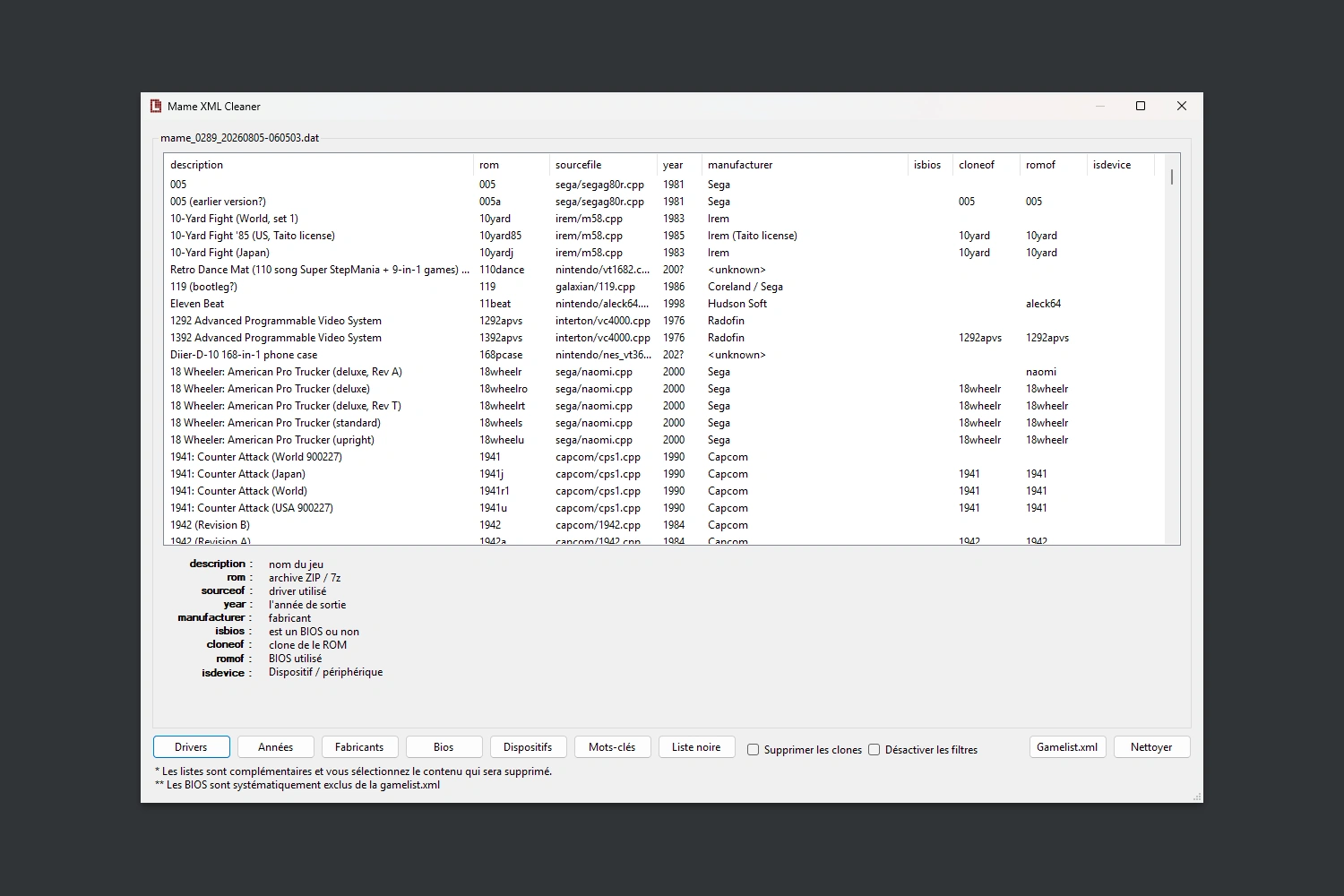
Task: Maximize the Mame XML Cleaner window
Action: (x=1141, y=106)
